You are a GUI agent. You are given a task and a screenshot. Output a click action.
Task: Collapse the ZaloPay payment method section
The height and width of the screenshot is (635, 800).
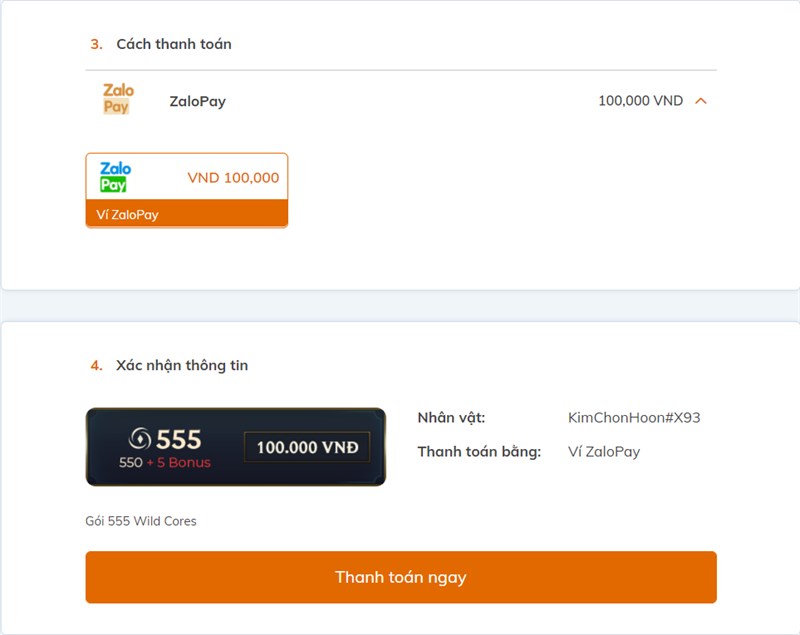(x=701, y=101)
